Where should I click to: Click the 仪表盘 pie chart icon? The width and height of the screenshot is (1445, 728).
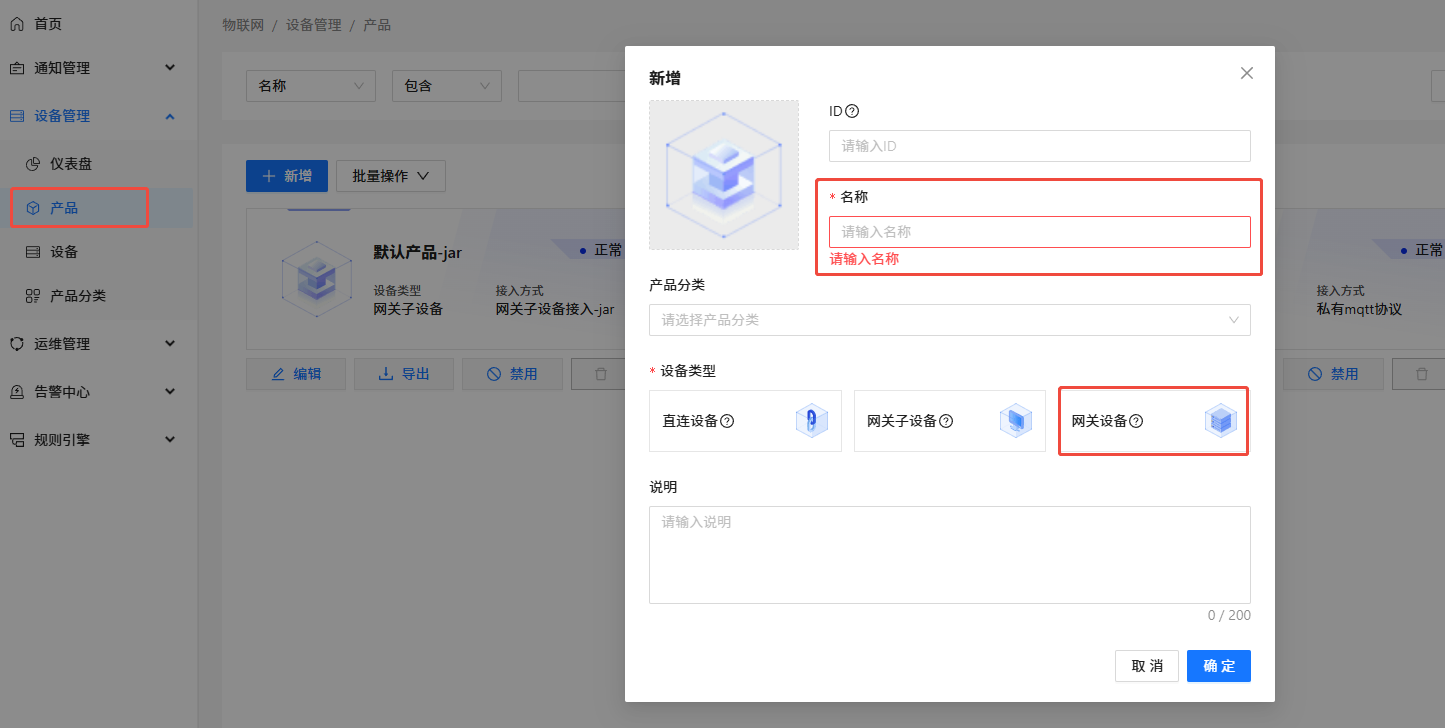pyautogui.click(x=33, y=163)
